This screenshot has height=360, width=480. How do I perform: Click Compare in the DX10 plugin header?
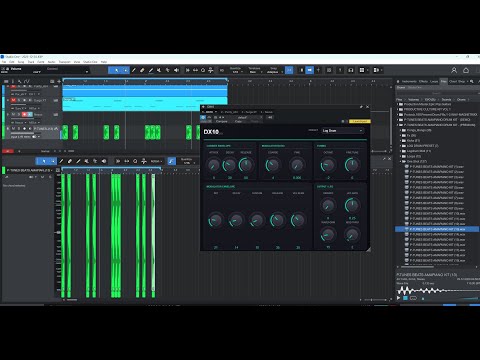(221, 121)
